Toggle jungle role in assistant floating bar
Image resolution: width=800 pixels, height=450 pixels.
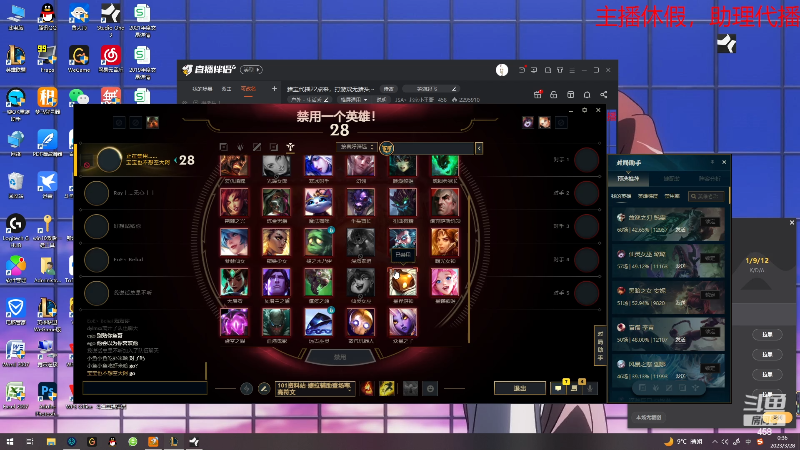(x=656, y=388)
